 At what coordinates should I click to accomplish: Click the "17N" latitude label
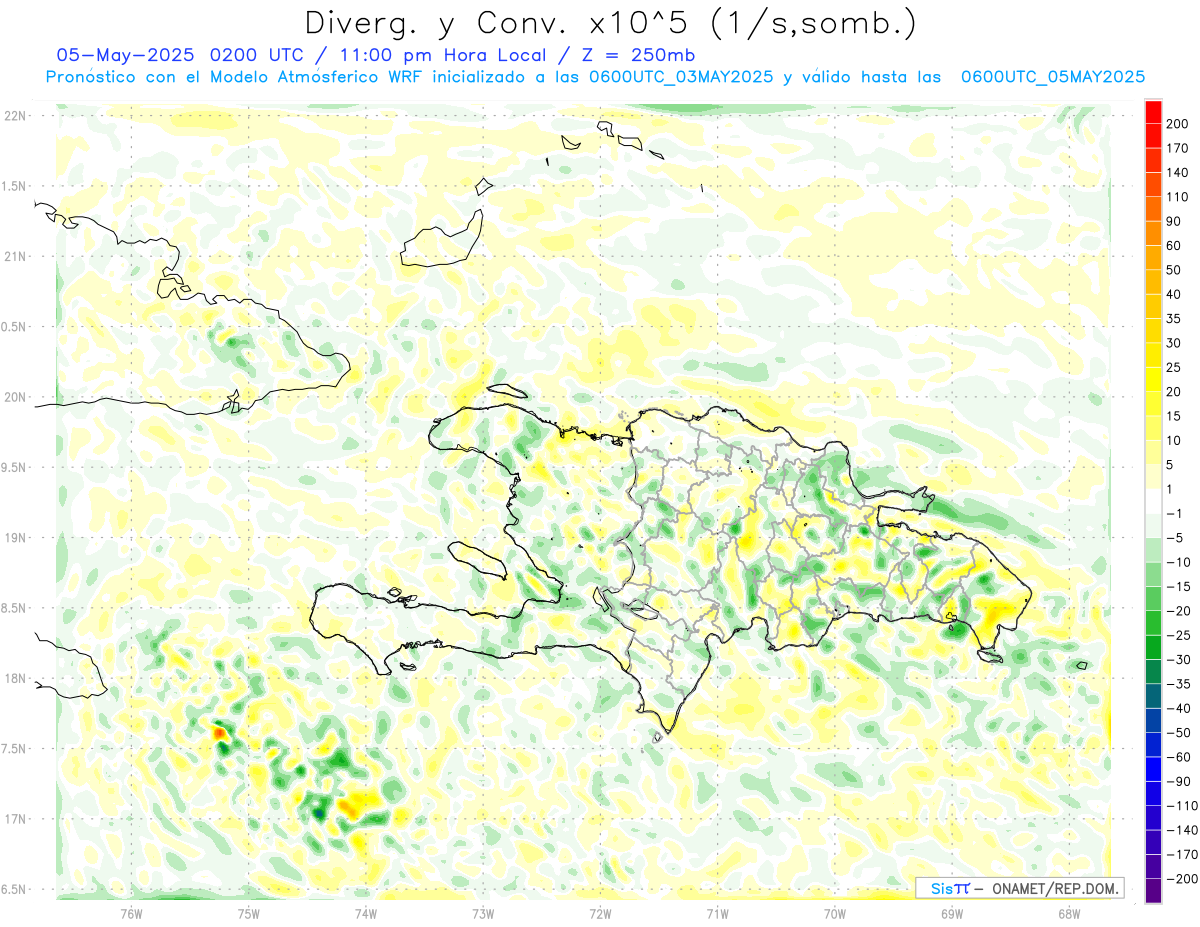15,819
